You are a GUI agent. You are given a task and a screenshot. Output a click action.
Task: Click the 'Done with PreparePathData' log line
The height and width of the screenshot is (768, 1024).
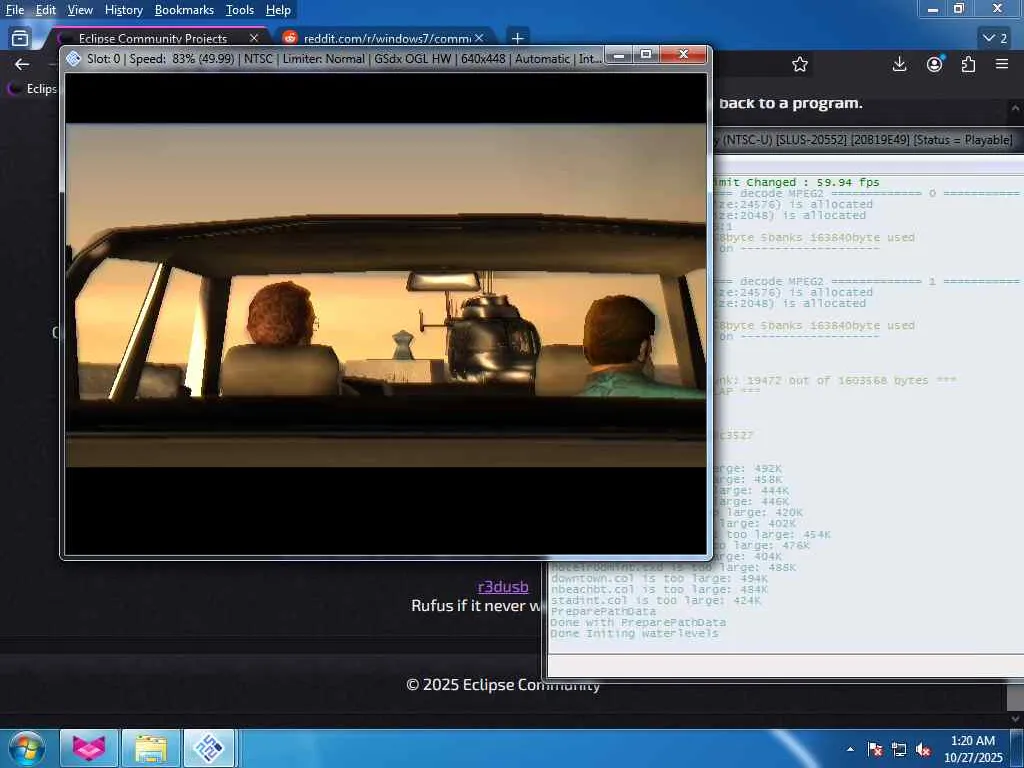[x=637, y=622]
